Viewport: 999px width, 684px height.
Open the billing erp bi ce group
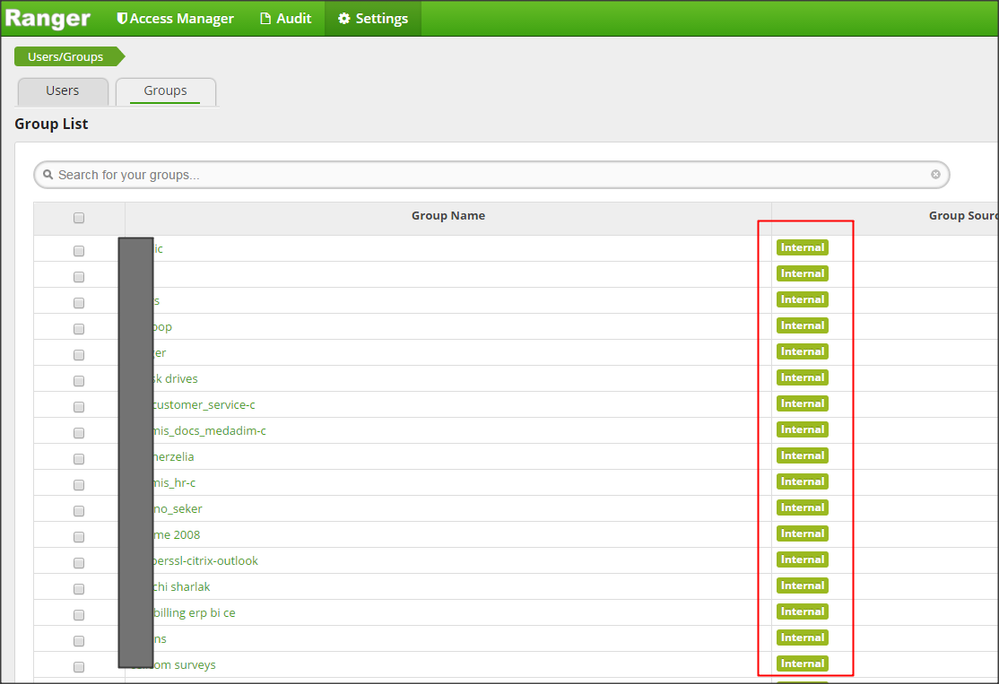click(194, 613)
